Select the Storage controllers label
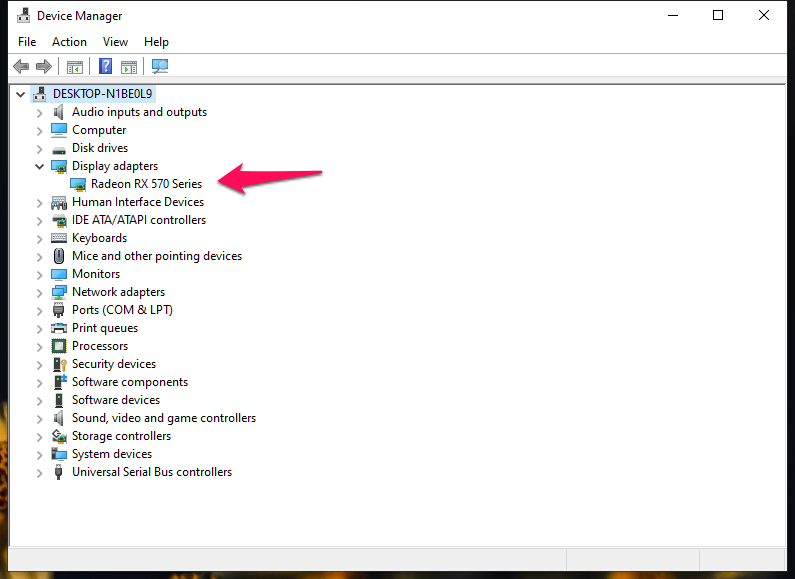Image resolution: width=795 pixels, height=579 pixels. pyautogui.click(x=122, y=436)
